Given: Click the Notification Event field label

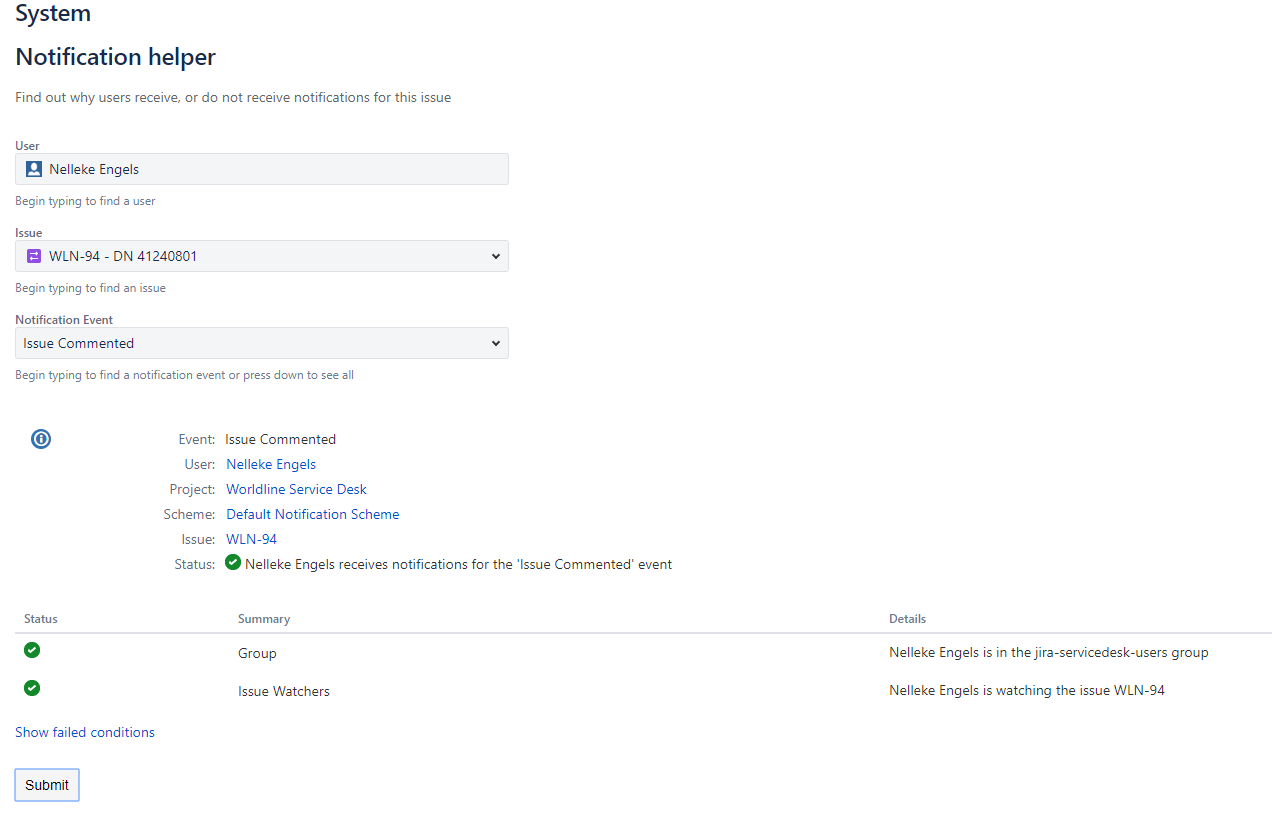Looking at the screenshot, I should [x=64, y=320].
